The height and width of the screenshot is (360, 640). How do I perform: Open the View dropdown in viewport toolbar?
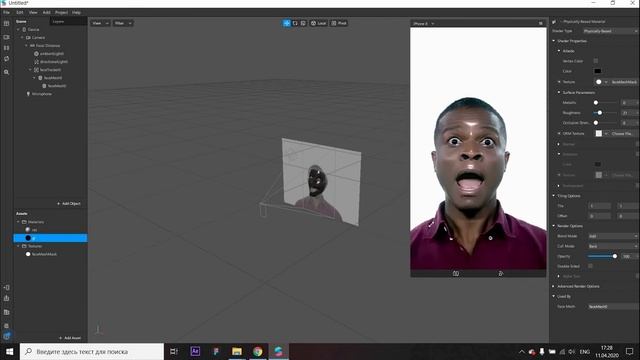click(x=100, y=23)
